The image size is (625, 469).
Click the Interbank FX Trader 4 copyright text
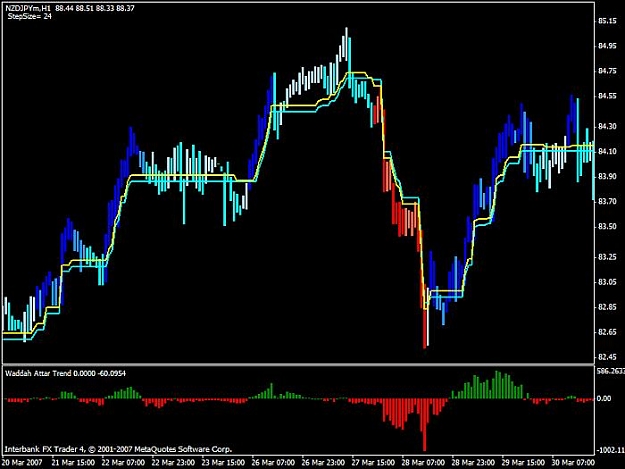pyautogui.click(x=118, y=449)
